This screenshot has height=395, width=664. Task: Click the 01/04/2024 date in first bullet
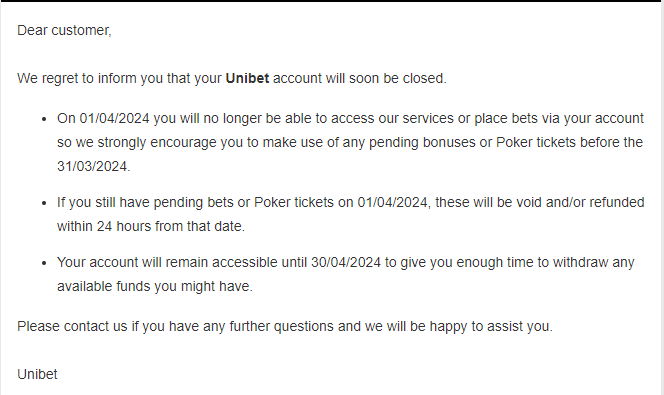point(114,119)
